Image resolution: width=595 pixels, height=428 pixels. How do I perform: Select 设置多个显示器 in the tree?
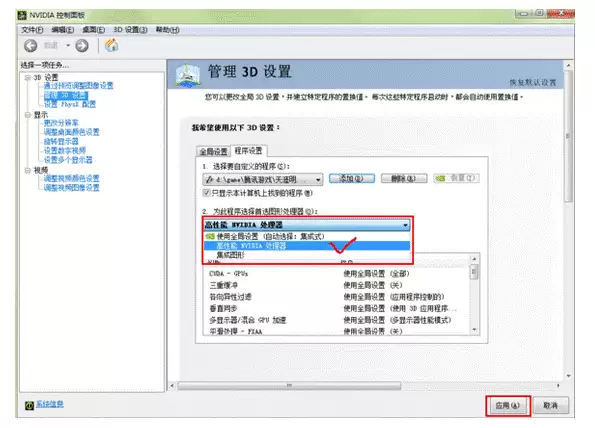click(x=68, y=160)
